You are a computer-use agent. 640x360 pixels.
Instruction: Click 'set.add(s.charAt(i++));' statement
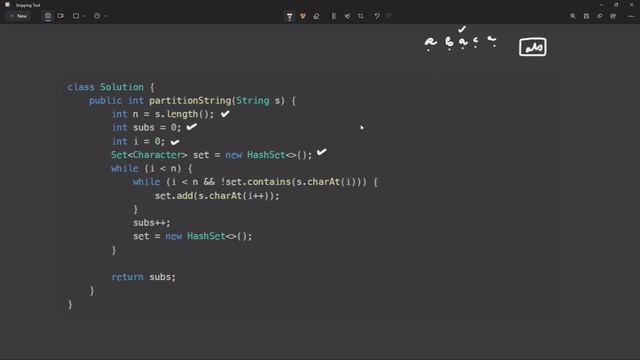(x=217, y=196)
